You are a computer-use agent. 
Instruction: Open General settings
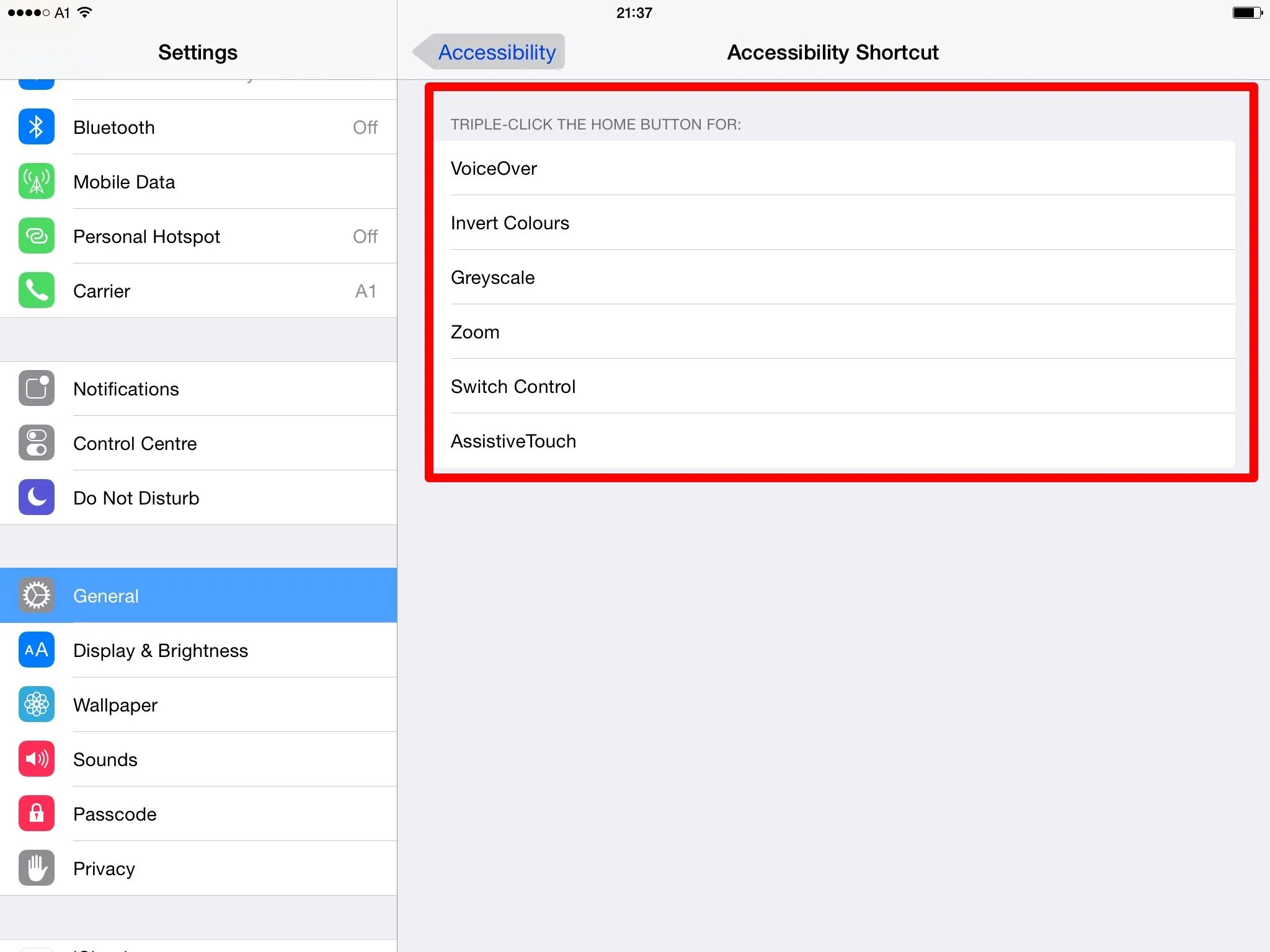(x=198, y=596)
